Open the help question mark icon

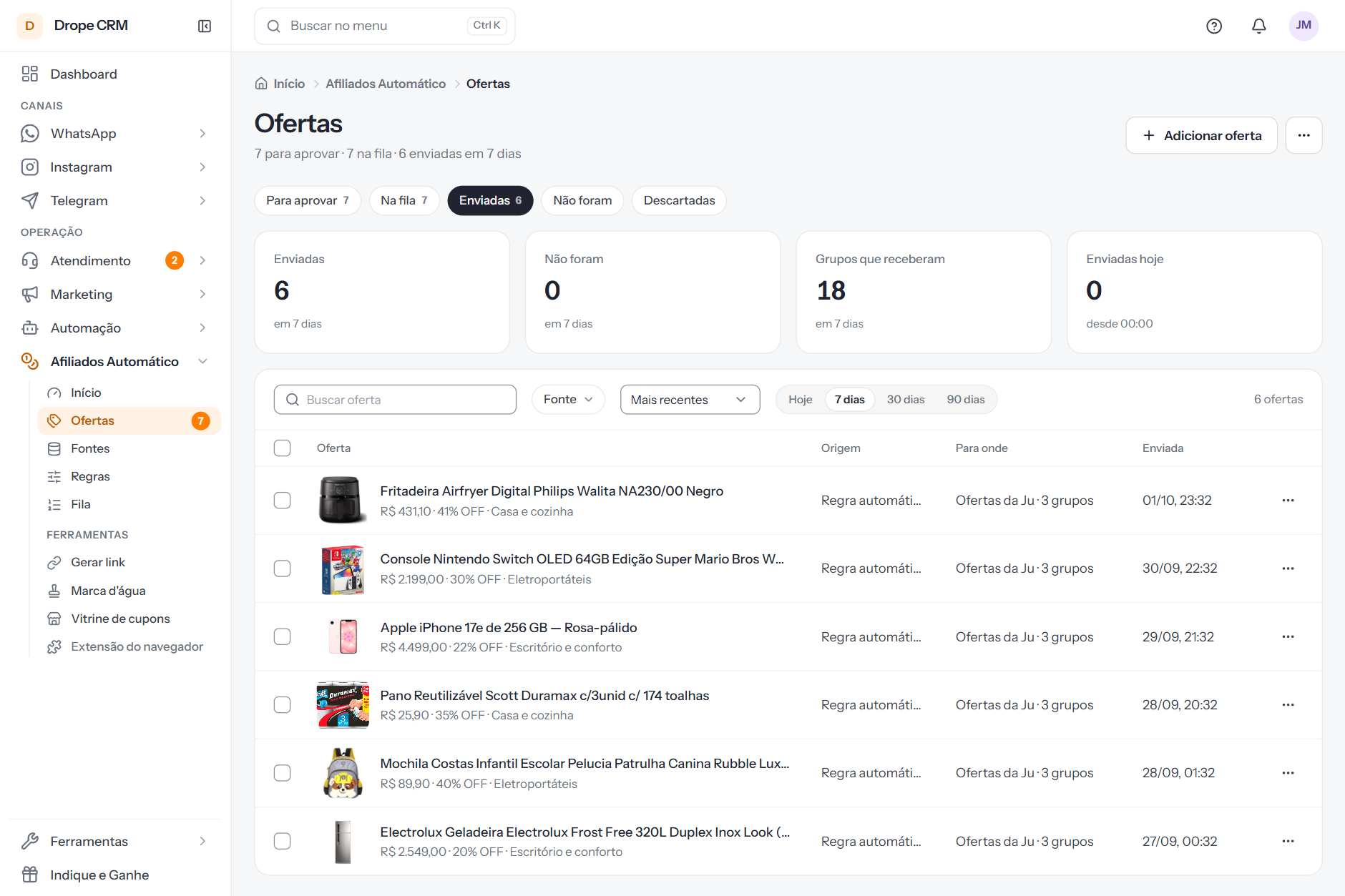click(1214, 26)
